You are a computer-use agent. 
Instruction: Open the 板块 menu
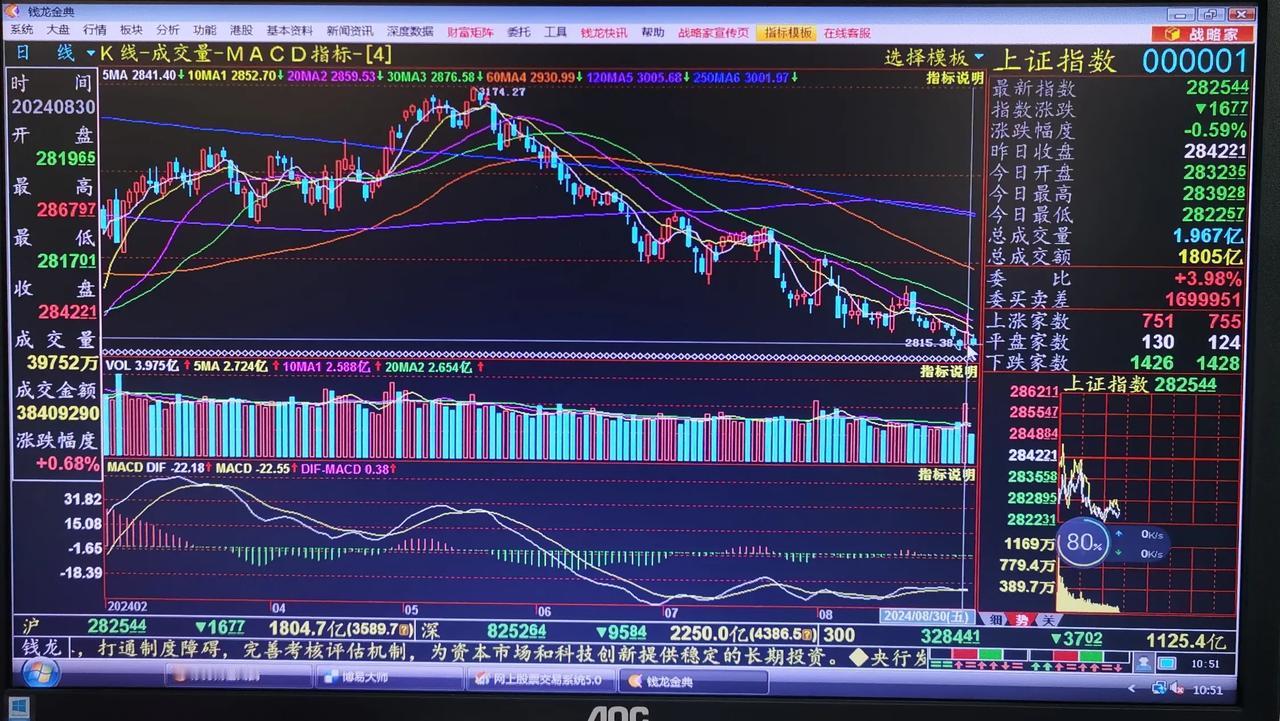[131, 32]
